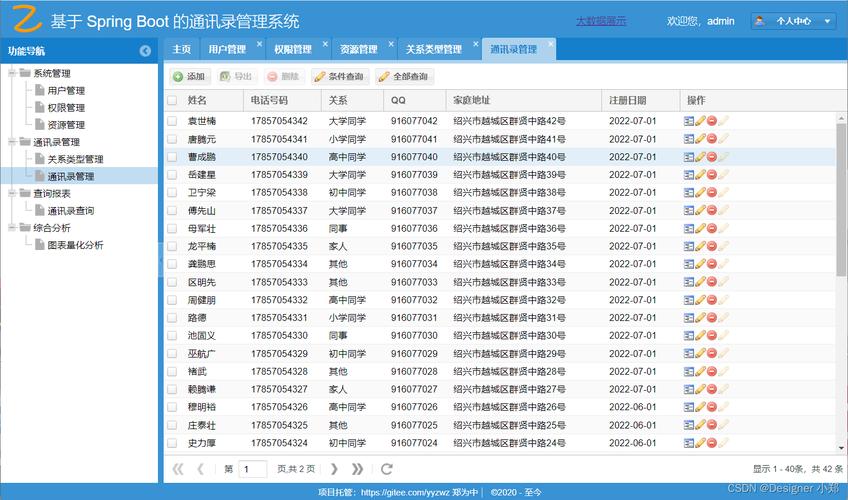Tick checkbox beside 龚鹏思
This screenshot has height=500, width=848.
[172, 264]
